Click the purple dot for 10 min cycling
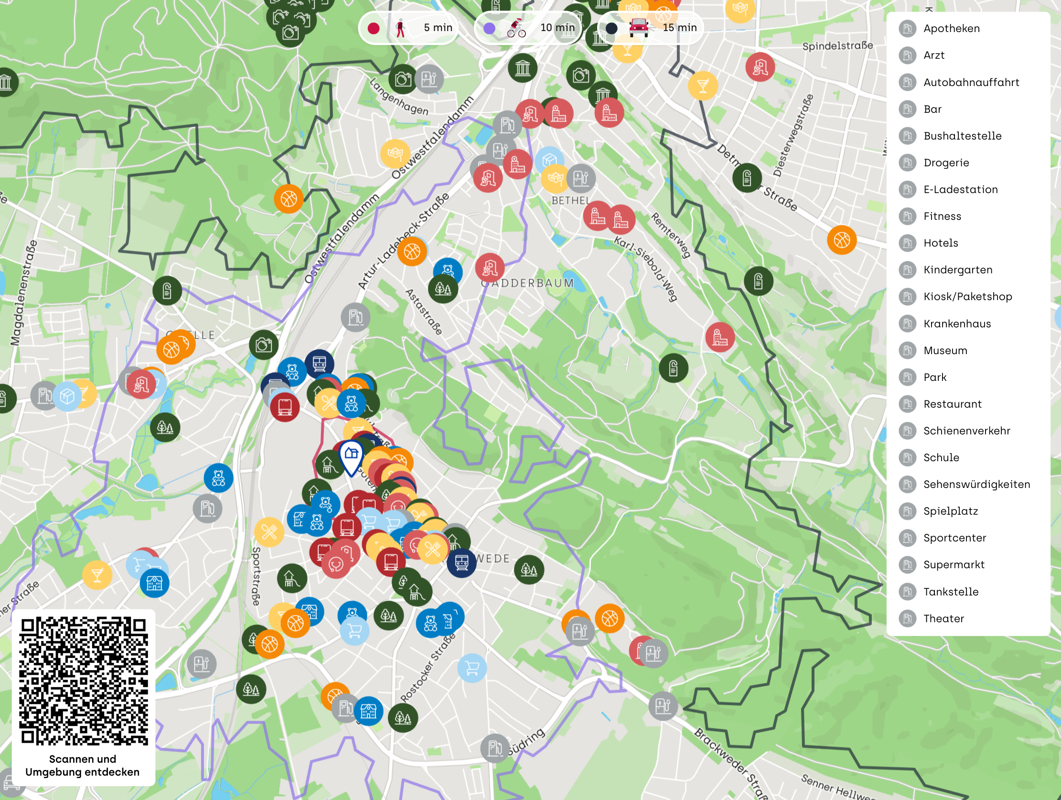1061x800 pixels. tap(489, 28)
